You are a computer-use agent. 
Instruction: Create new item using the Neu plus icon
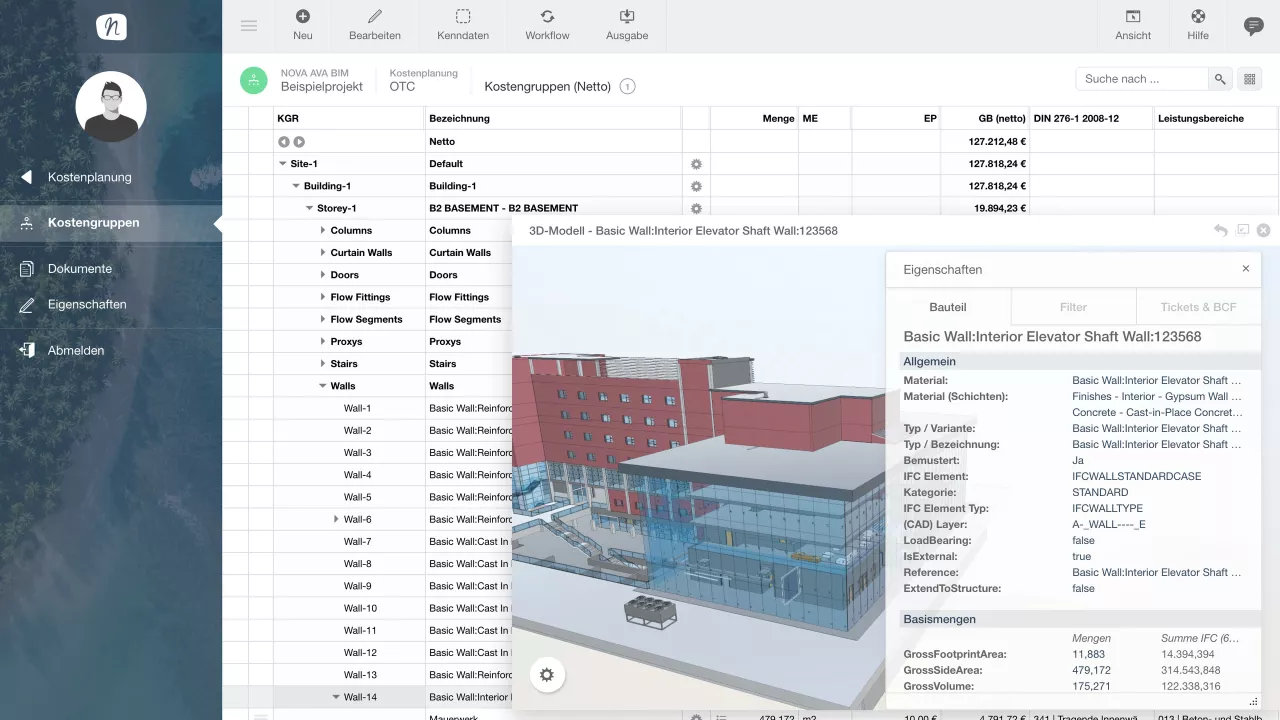pyautogui.click(x=302, y=15)
